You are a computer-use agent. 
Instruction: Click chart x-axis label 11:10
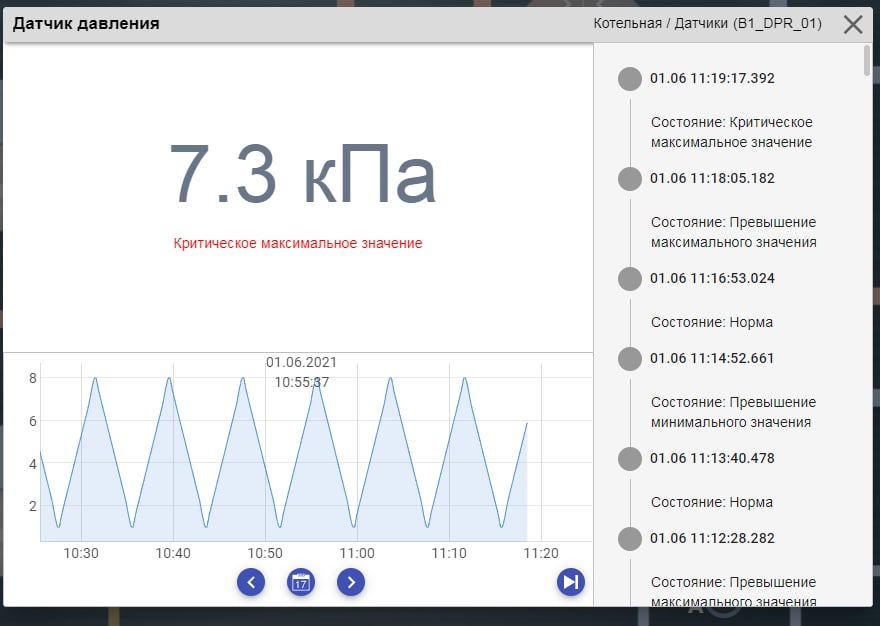coord(449,553)
